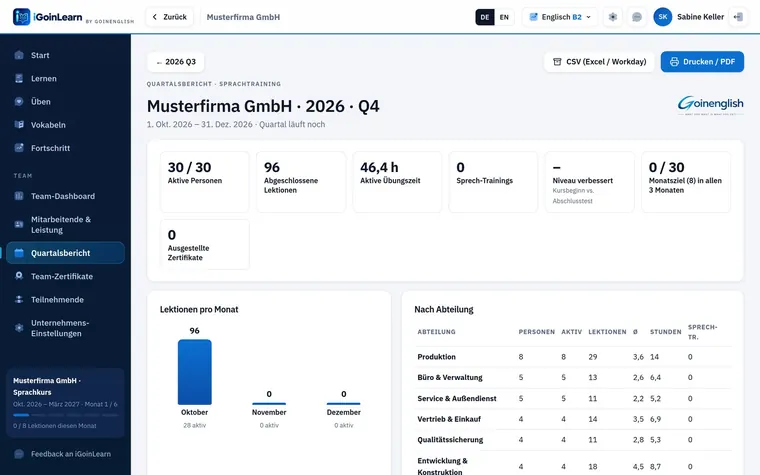Open the Vokabeln section
Screen dimensions: 760x475
point(65,125)
